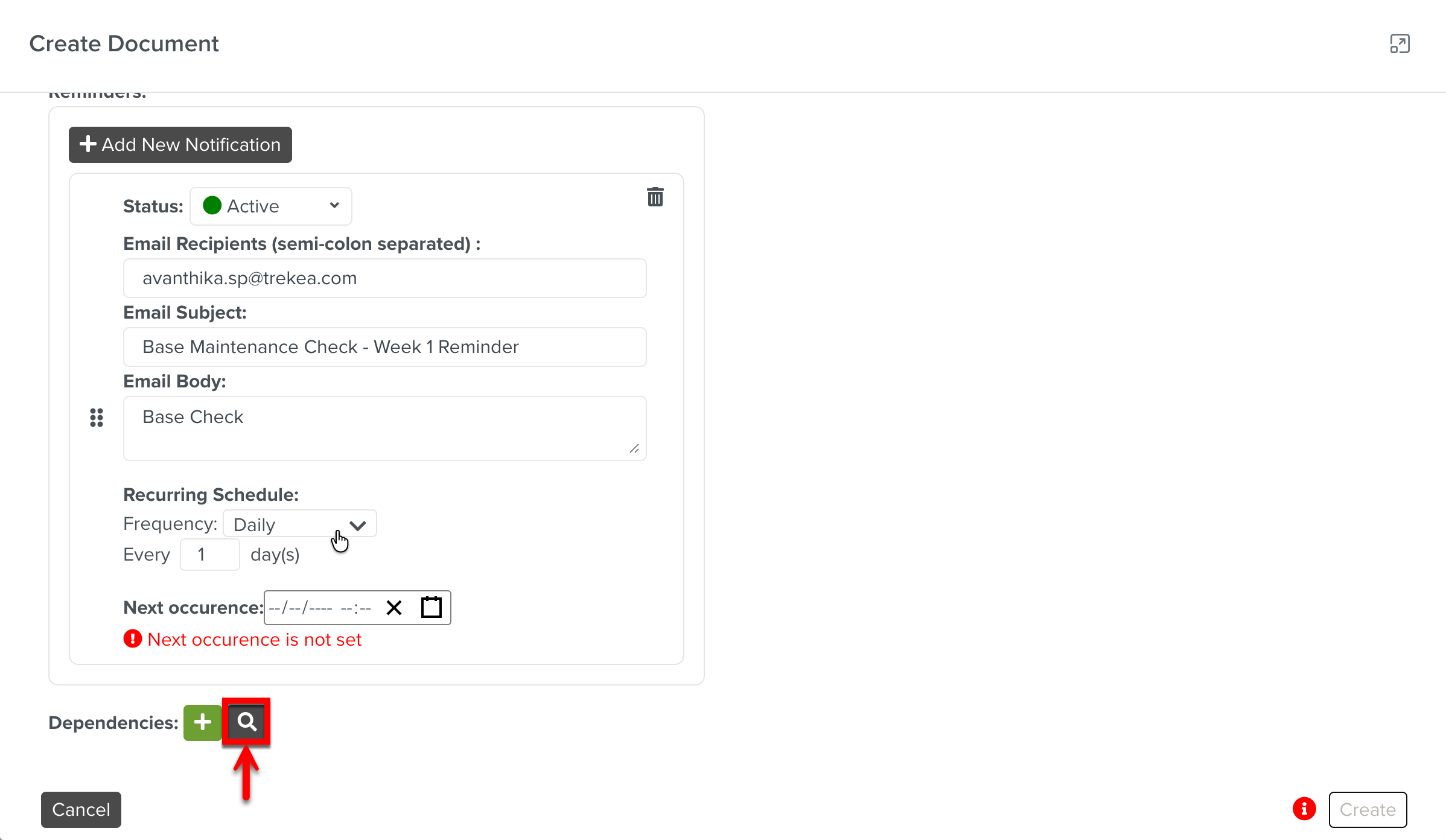
Task: Open the Status dropdown showing Active
Action: (x=271, y=206)
